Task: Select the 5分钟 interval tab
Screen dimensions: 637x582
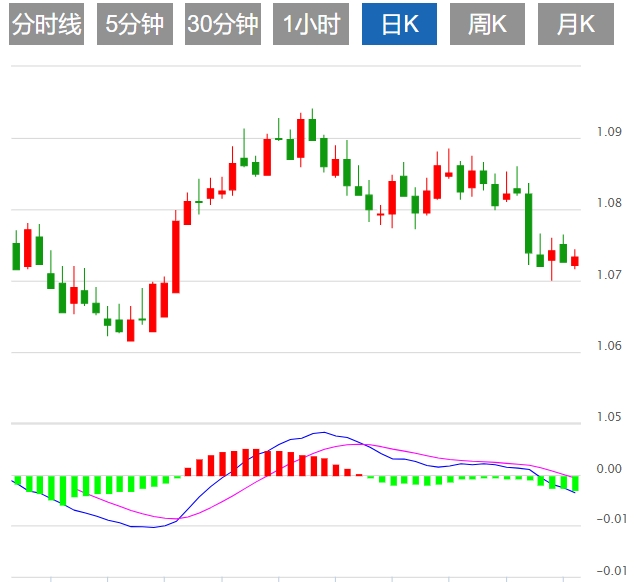Action: coord(135,24)
